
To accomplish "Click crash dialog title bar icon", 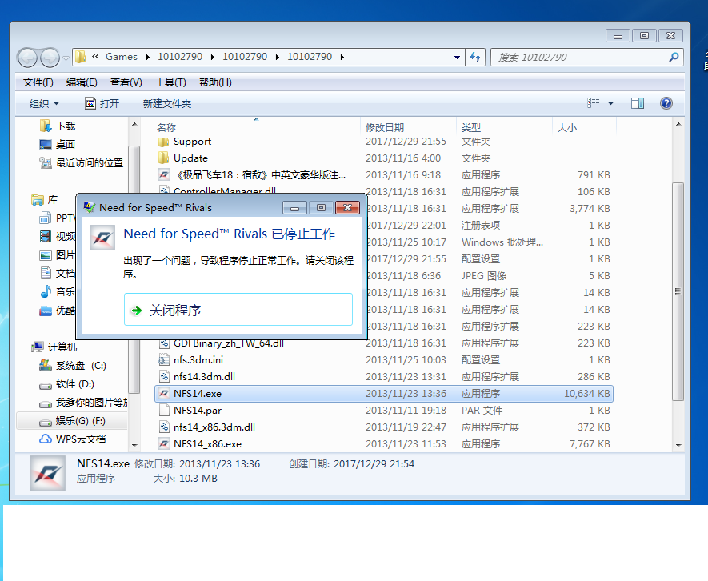I will pyautogui.click(x=89, y=207).
